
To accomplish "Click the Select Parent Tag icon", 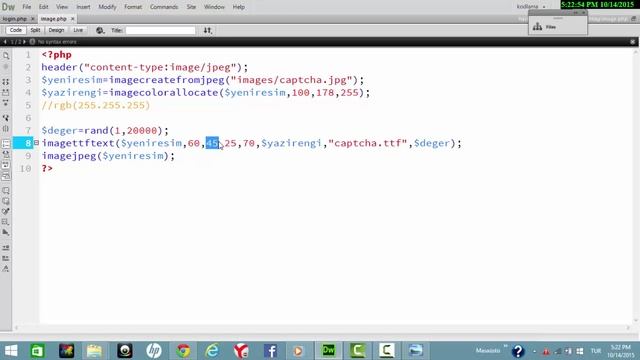I will (6, 118).
